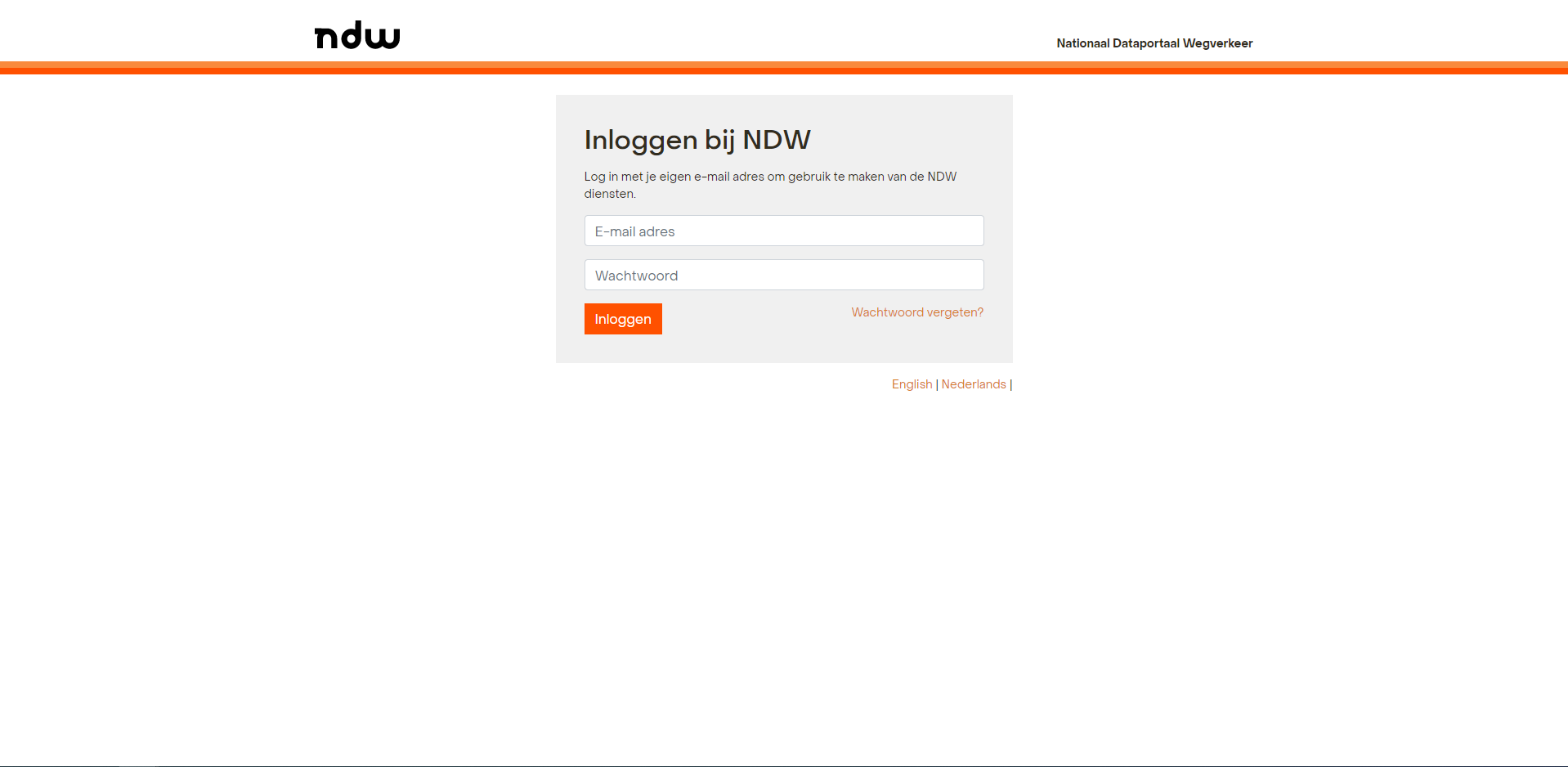The height and width of the screenshot is (767, 1568).
Task: Click the Nationaal Dataportaal Wegverkeer text
Action: coord(1154,43)
